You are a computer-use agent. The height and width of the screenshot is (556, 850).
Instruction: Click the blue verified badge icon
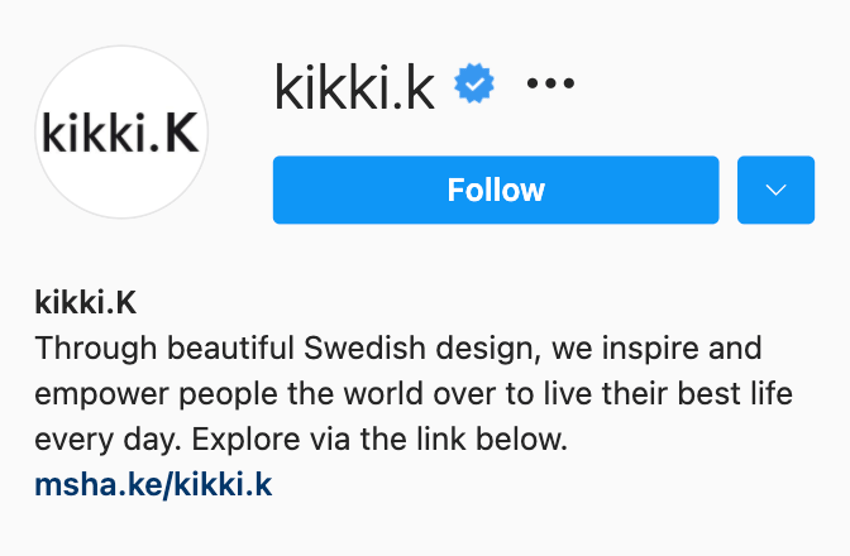(474, 83)
